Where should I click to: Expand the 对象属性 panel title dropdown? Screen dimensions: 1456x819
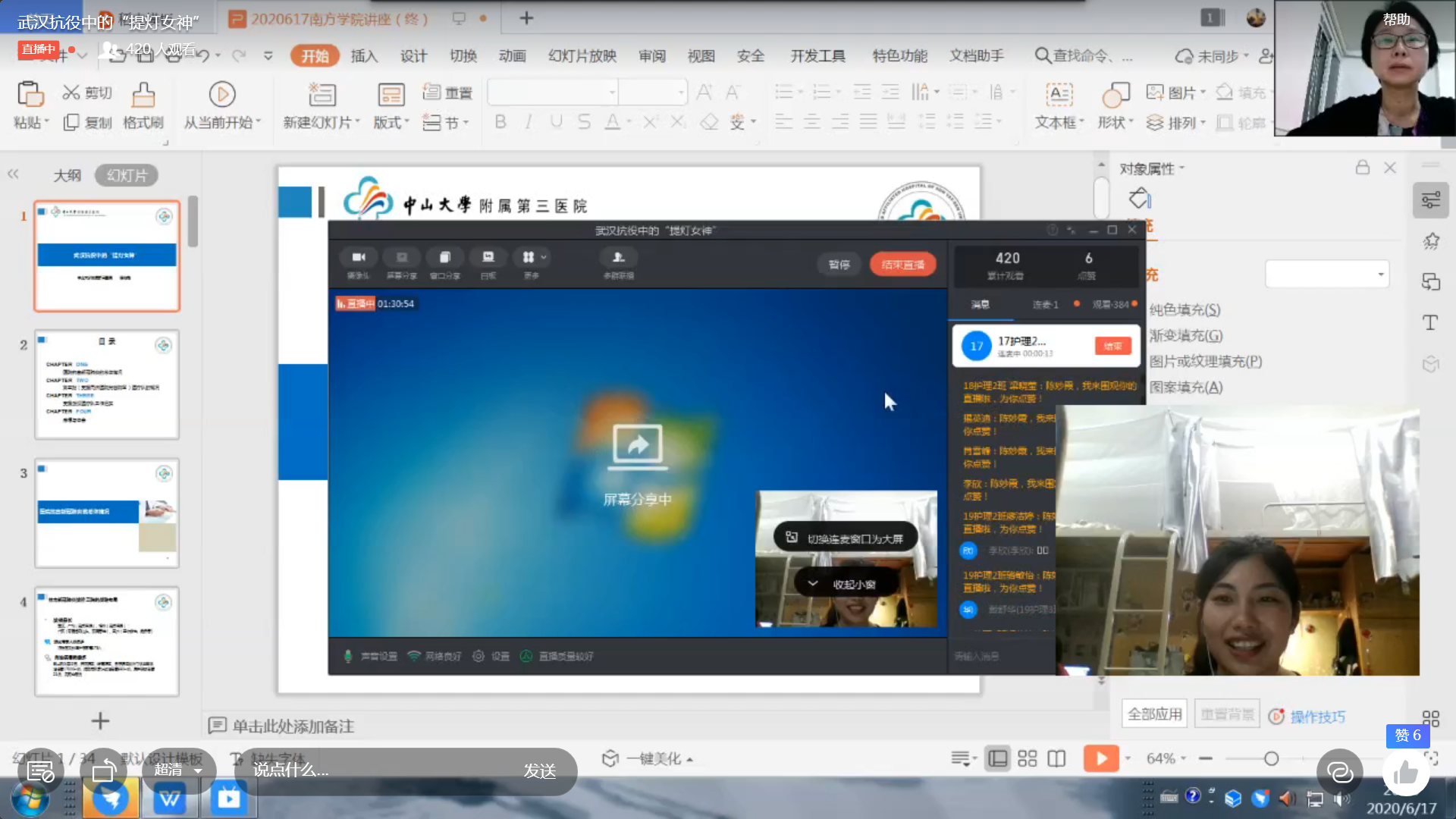pyautogui.click(x=1151, y=168)
